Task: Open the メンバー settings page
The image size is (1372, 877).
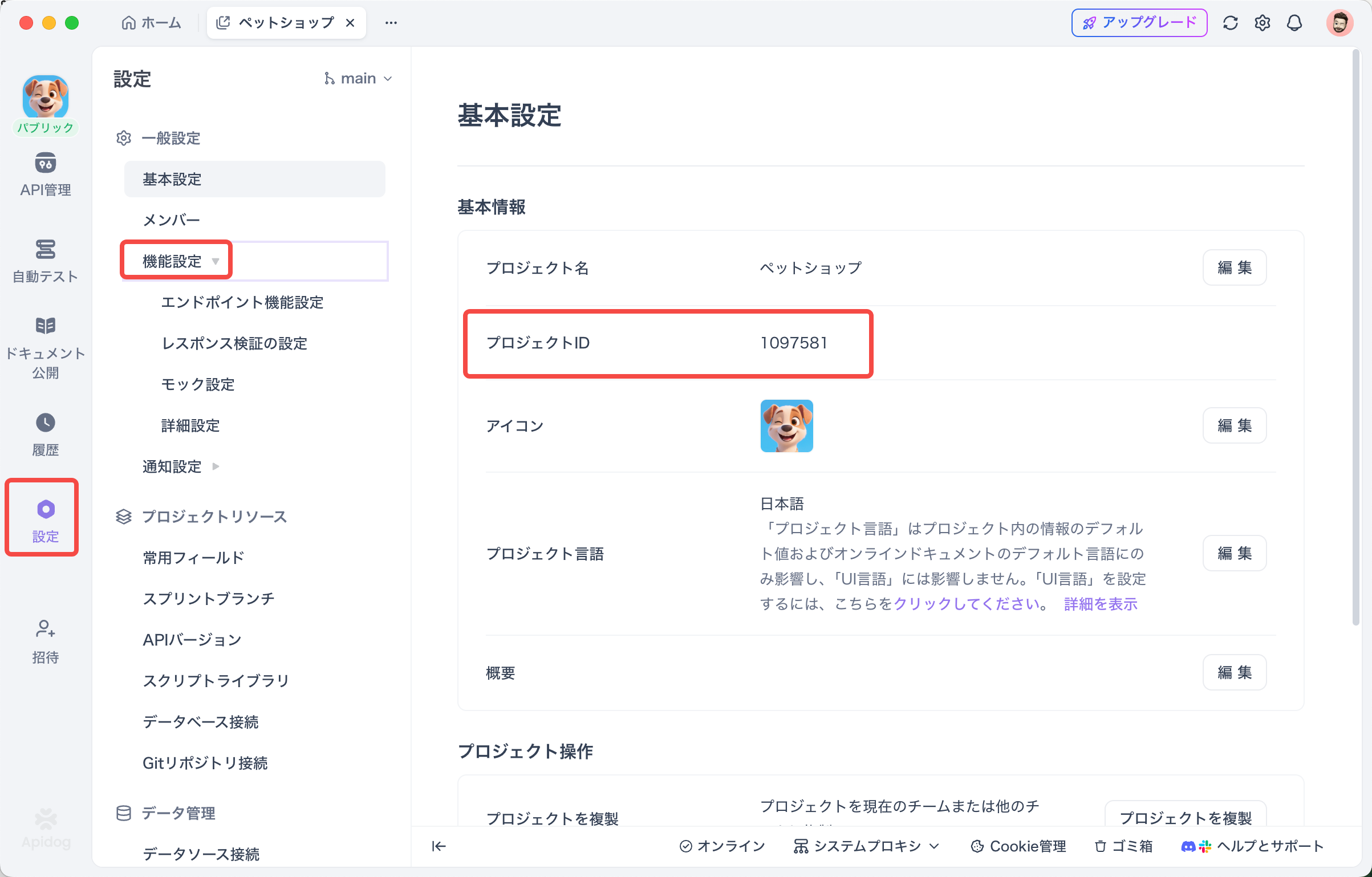Action: 255,220
